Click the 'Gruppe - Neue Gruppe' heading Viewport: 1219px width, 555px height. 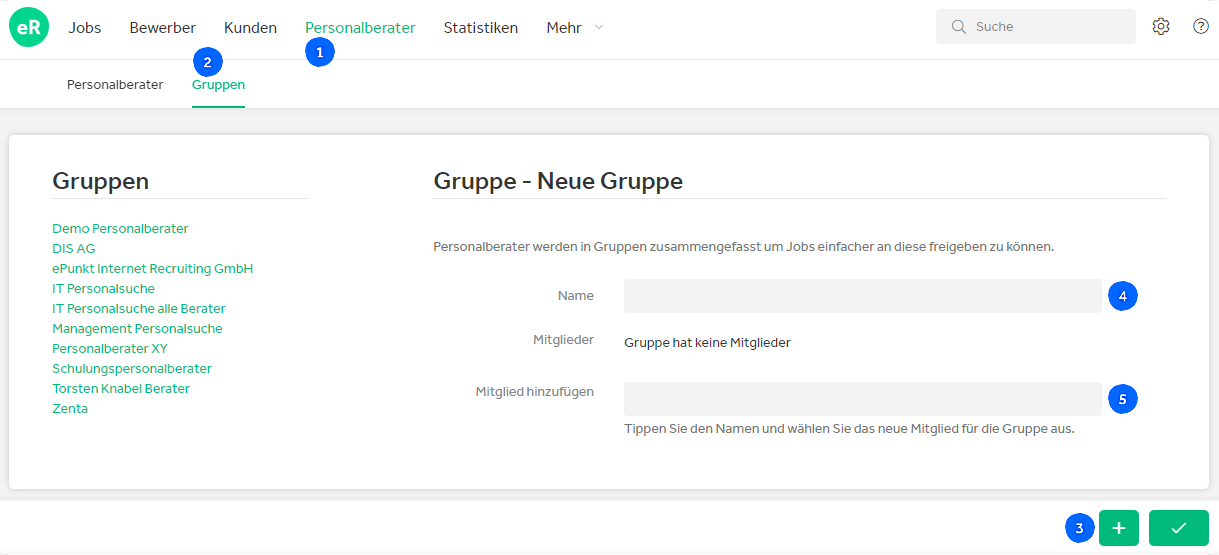point(558,181)
